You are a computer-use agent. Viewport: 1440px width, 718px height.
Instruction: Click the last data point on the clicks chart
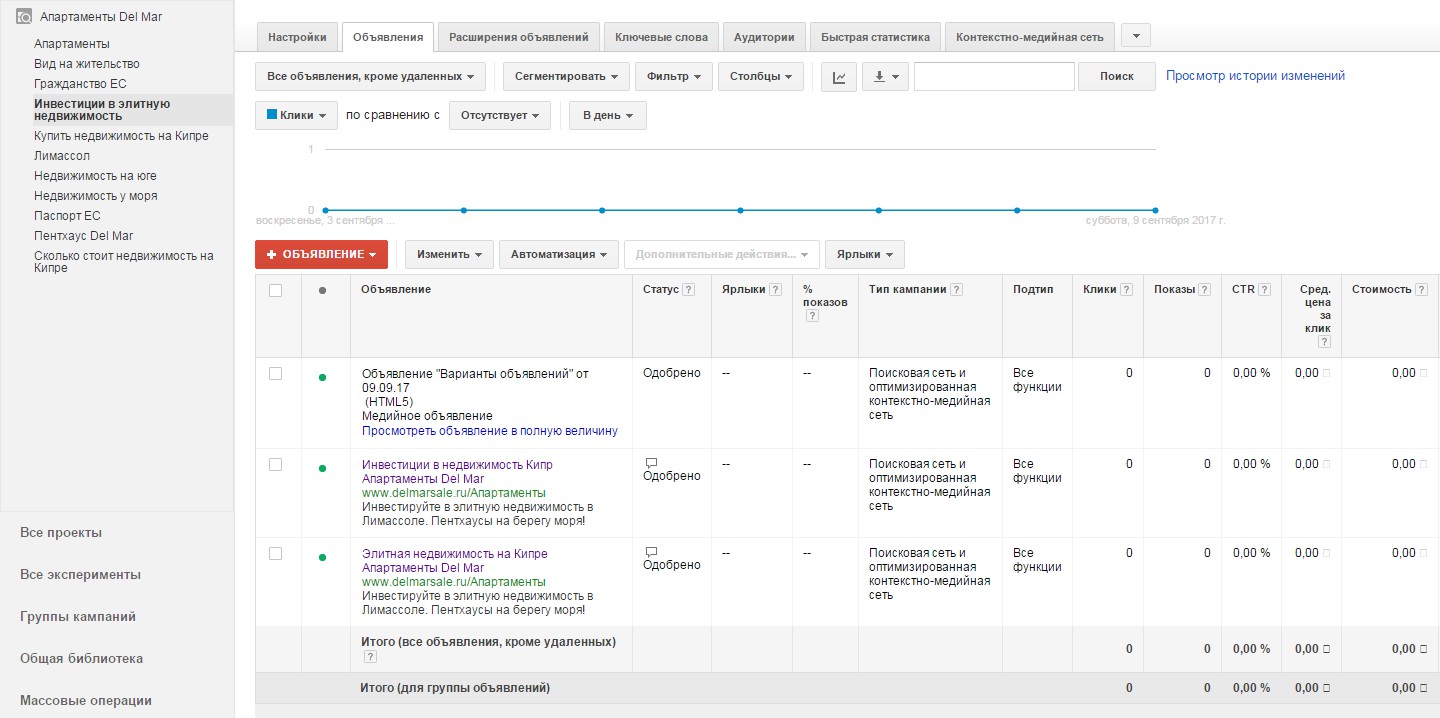point(1155,210)
